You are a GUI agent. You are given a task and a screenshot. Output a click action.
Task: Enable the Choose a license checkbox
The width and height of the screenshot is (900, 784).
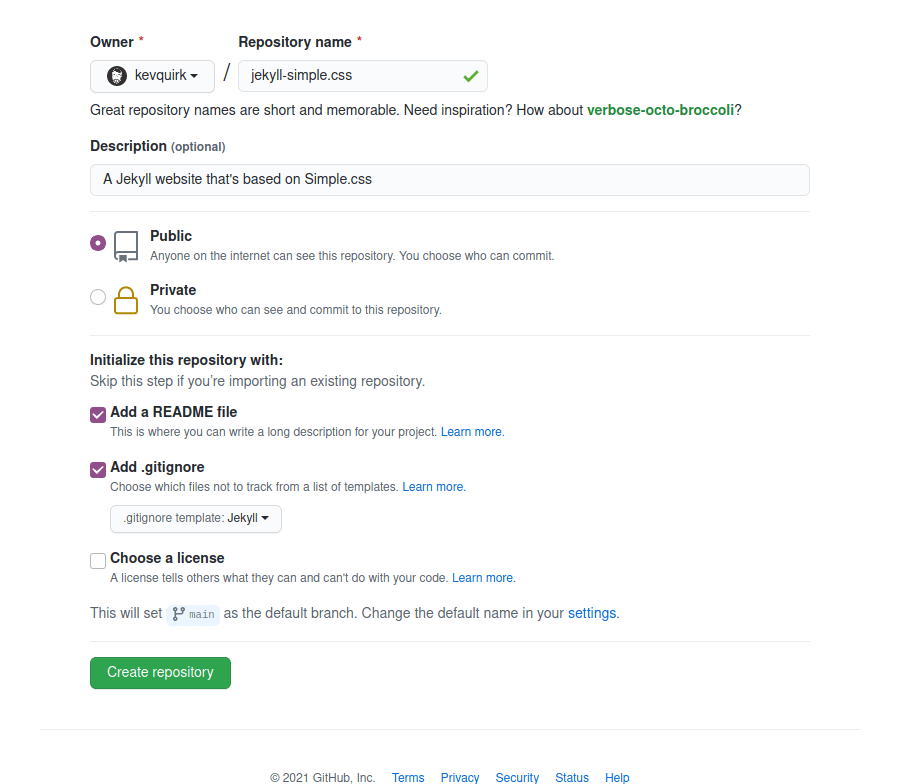97,560
